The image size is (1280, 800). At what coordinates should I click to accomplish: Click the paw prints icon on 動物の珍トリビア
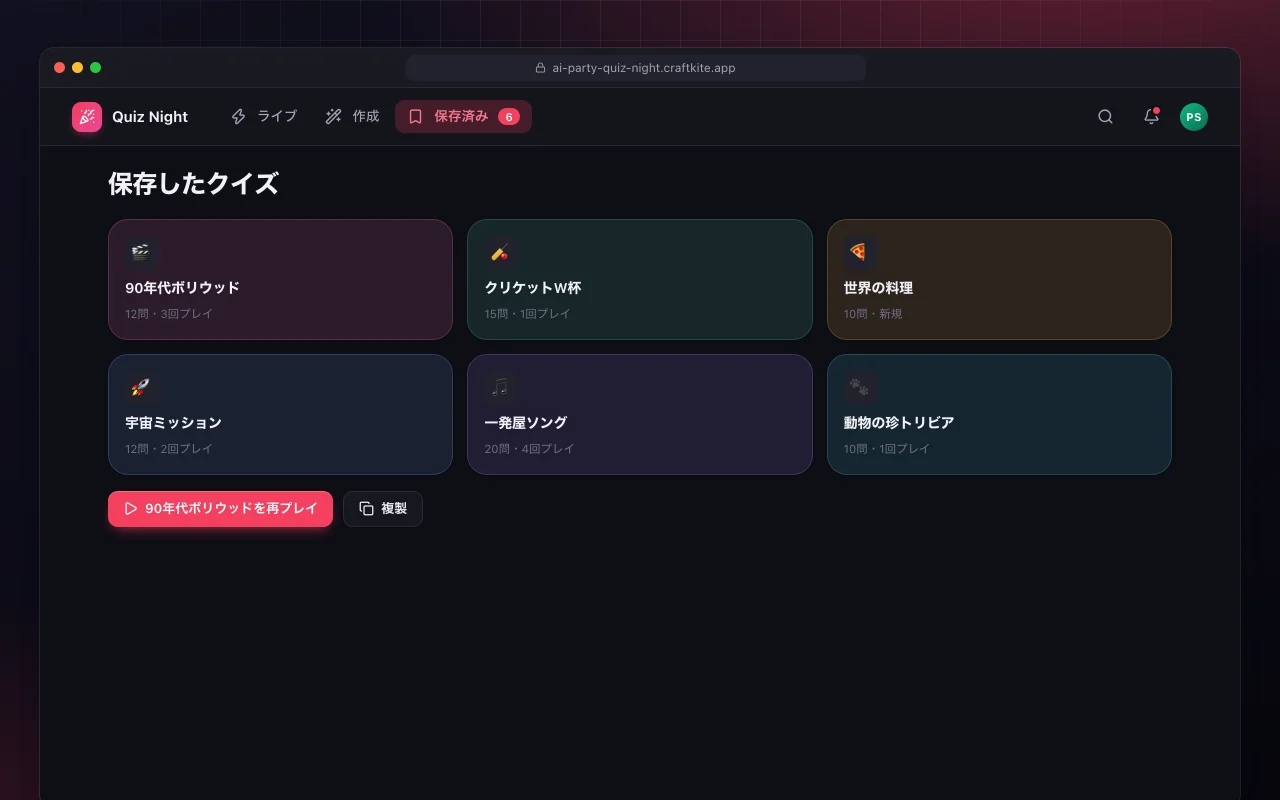860,388
